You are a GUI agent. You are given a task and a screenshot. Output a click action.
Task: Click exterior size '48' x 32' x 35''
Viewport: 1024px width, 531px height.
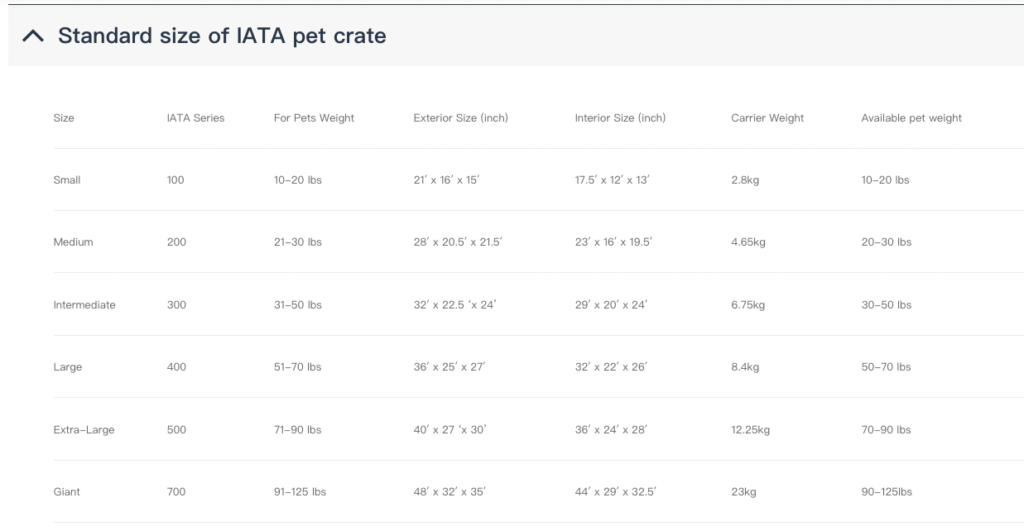(x=449, y=492)
